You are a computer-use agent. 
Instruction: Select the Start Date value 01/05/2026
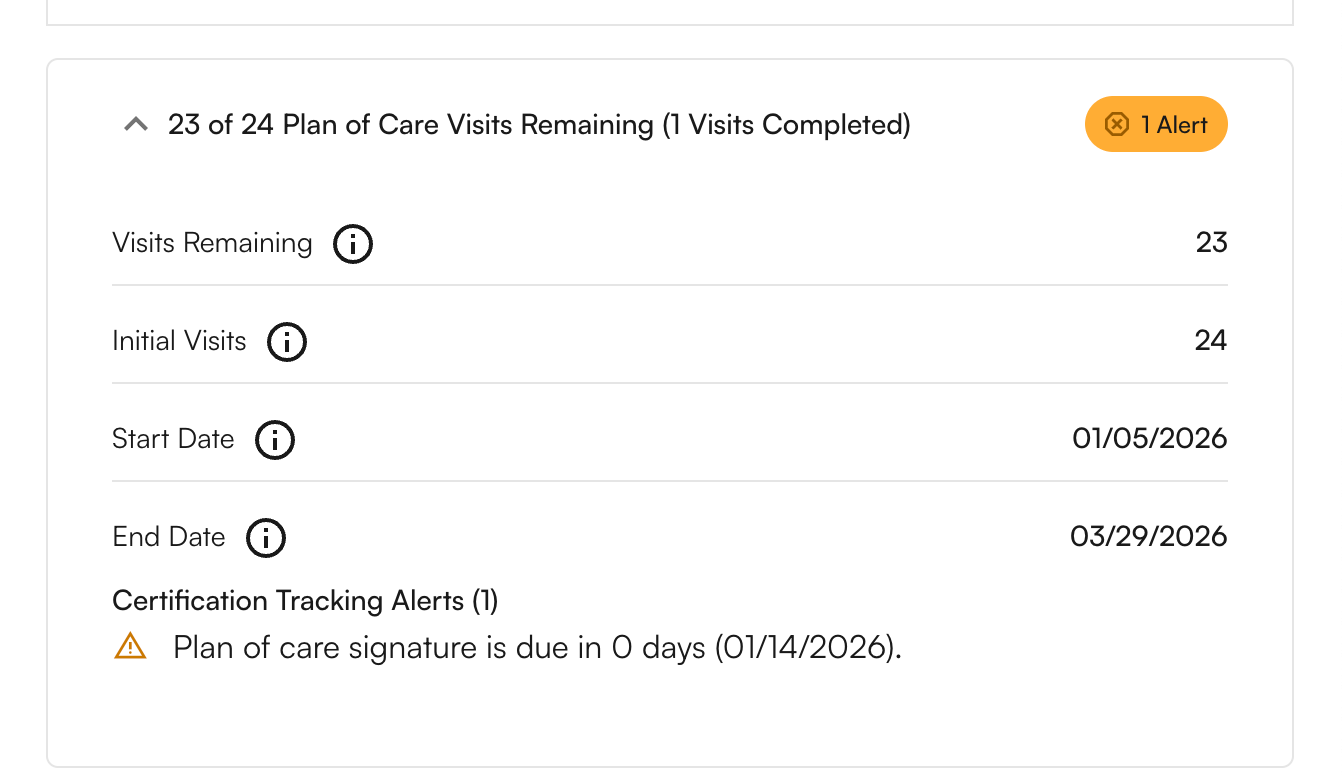point(1149,438)
